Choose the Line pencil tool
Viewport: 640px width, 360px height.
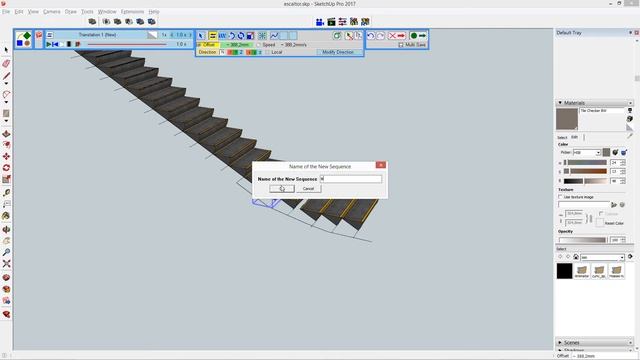tap(6, 76)
